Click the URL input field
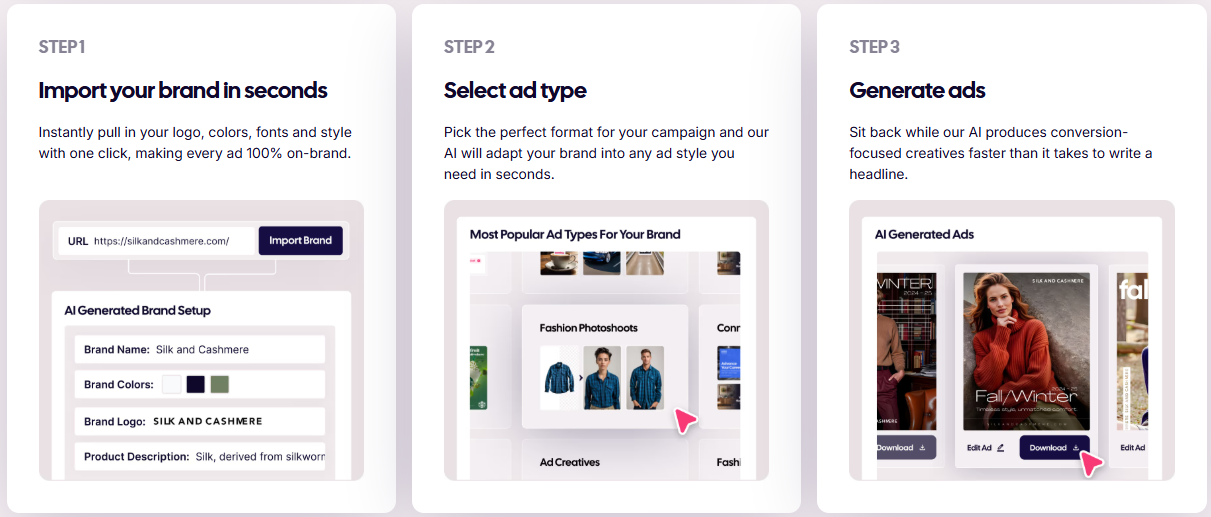Screen dimensions: 1211x517 160,241
